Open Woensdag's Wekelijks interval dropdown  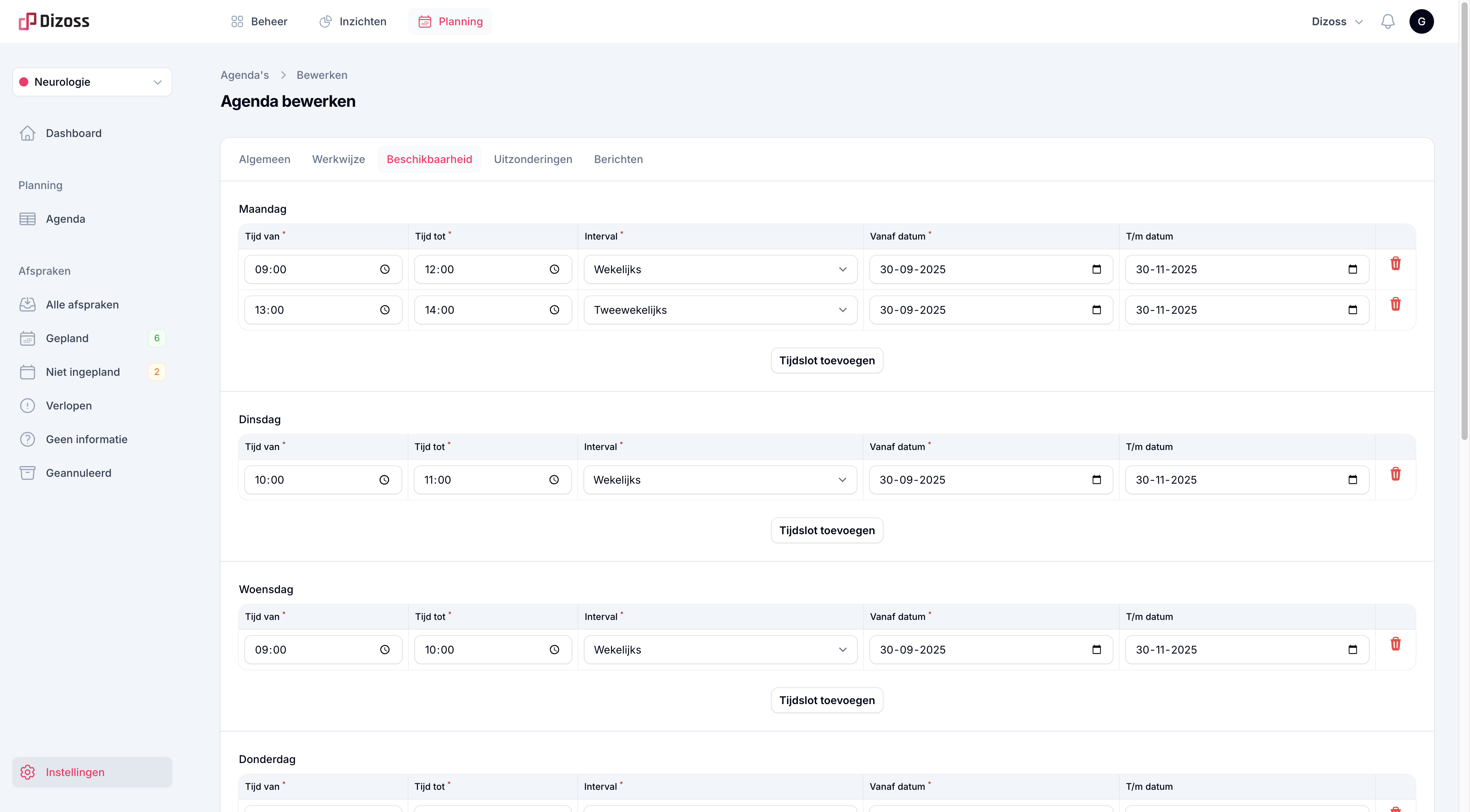tap(720, 649)
